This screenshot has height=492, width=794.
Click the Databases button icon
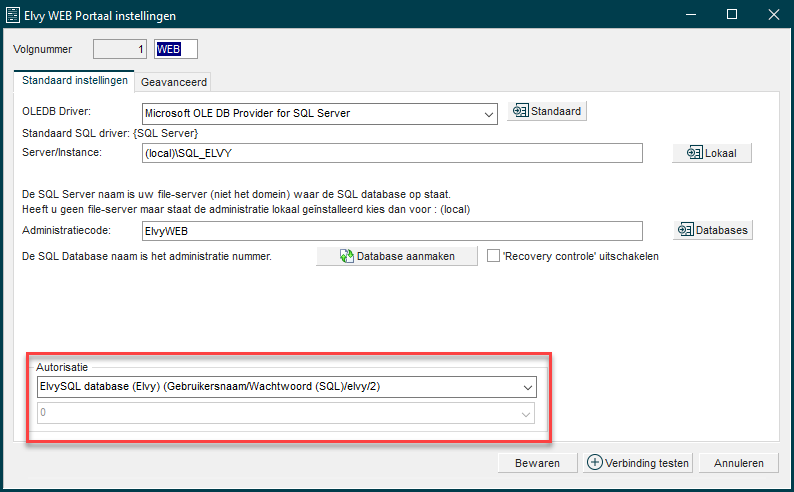(686, 230)
